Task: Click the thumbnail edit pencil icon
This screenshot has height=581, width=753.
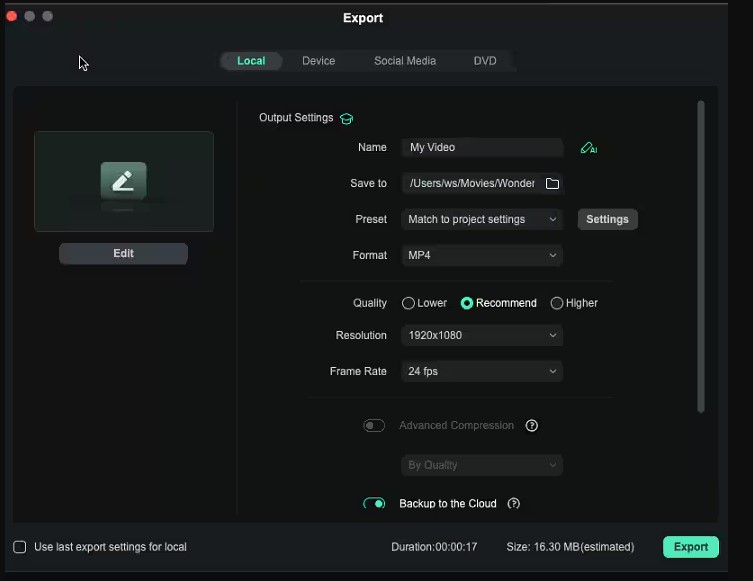Action: pos(123,181)
